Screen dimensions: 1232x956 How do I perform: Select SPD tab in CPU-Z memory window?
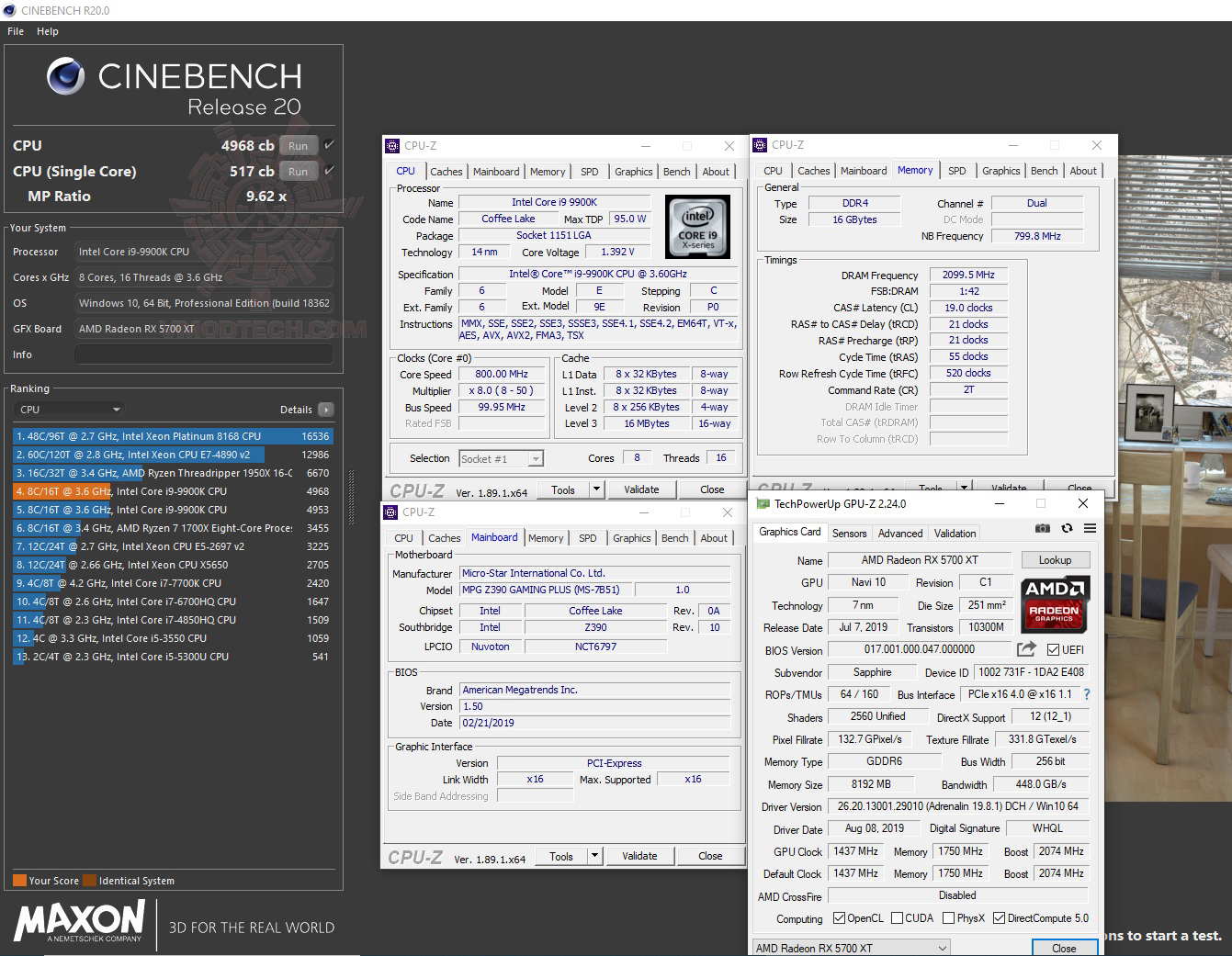click(x=957, y=171)
